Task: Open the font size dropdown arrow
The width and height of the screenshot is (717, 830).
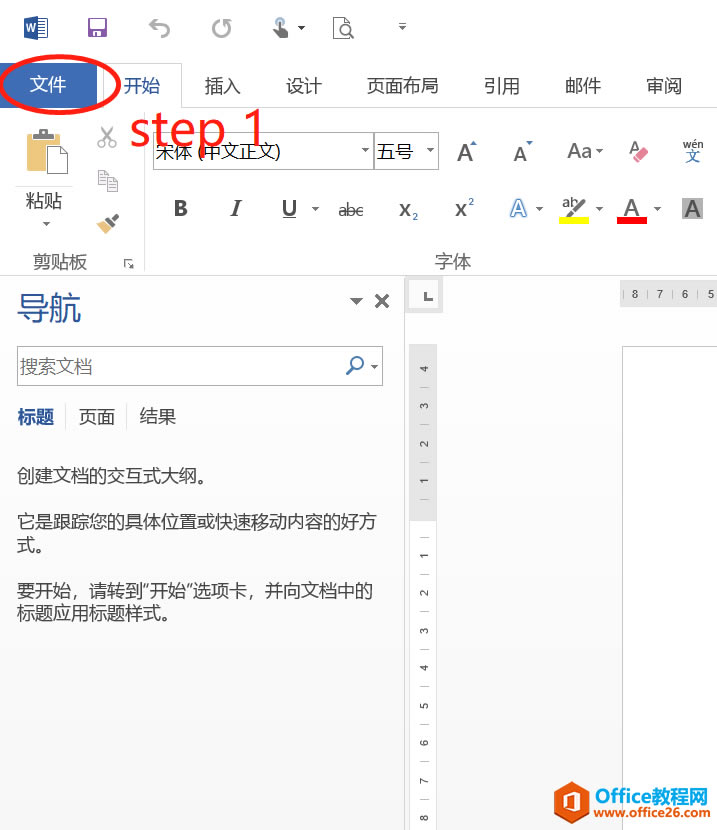Action: (x=431, y=151)
